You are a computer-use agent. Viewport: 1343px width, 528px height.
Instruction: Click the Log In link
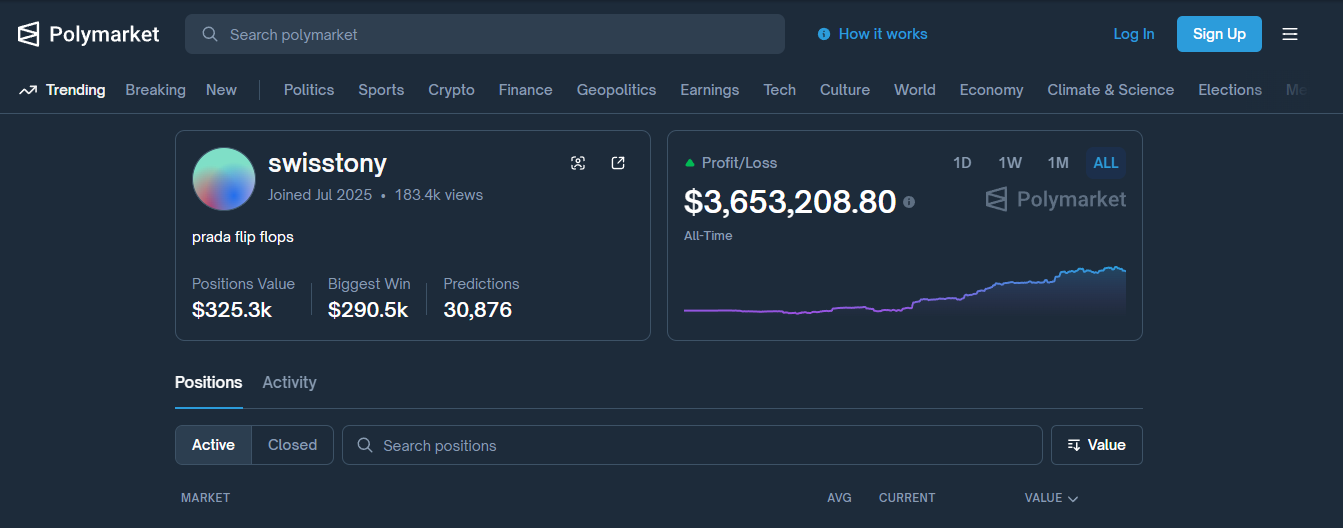click(x=1134, y=34)
